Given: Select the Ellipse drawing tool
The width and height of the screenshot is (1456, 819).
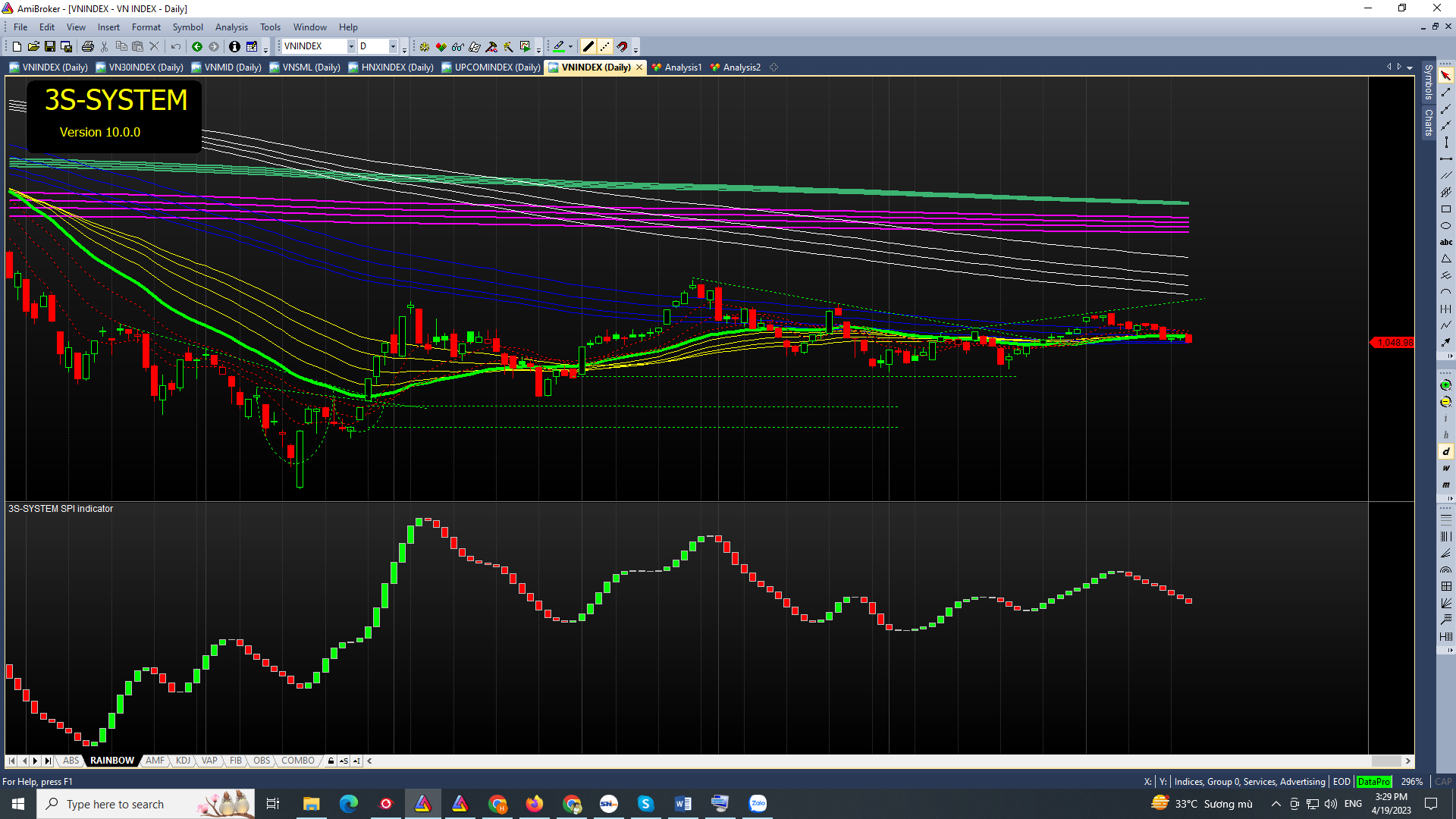Looking at the screenshot, I should point(1445,226).
